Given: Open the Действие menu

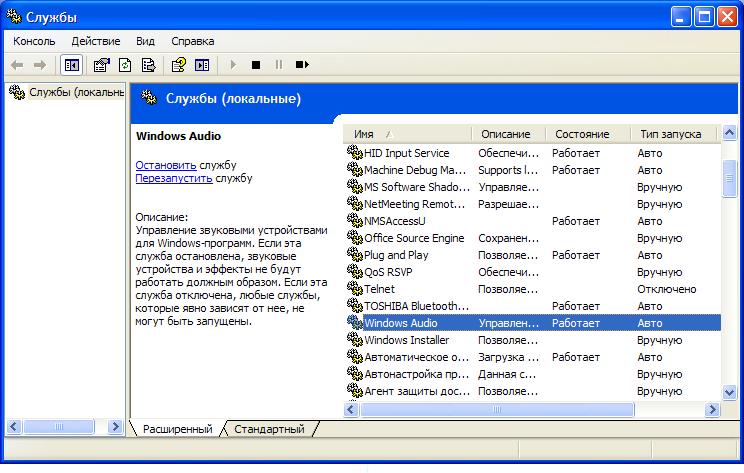Looking at the screenshot, I should click(96, 41).
